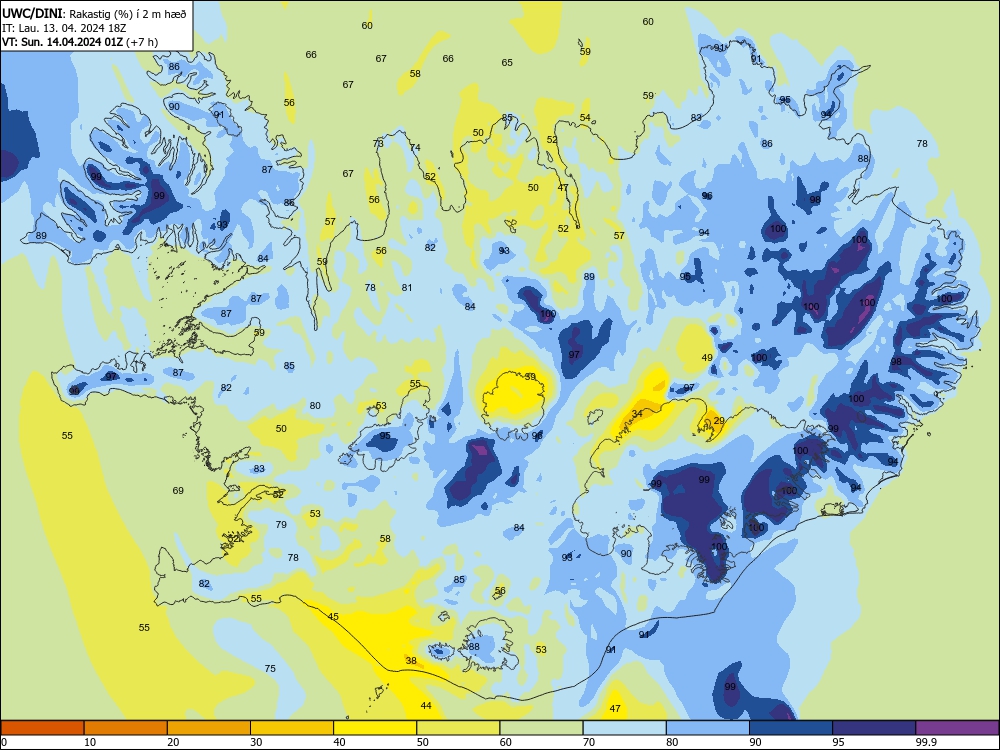Click the humidity value '45' on map

click(x=333, y=616)
